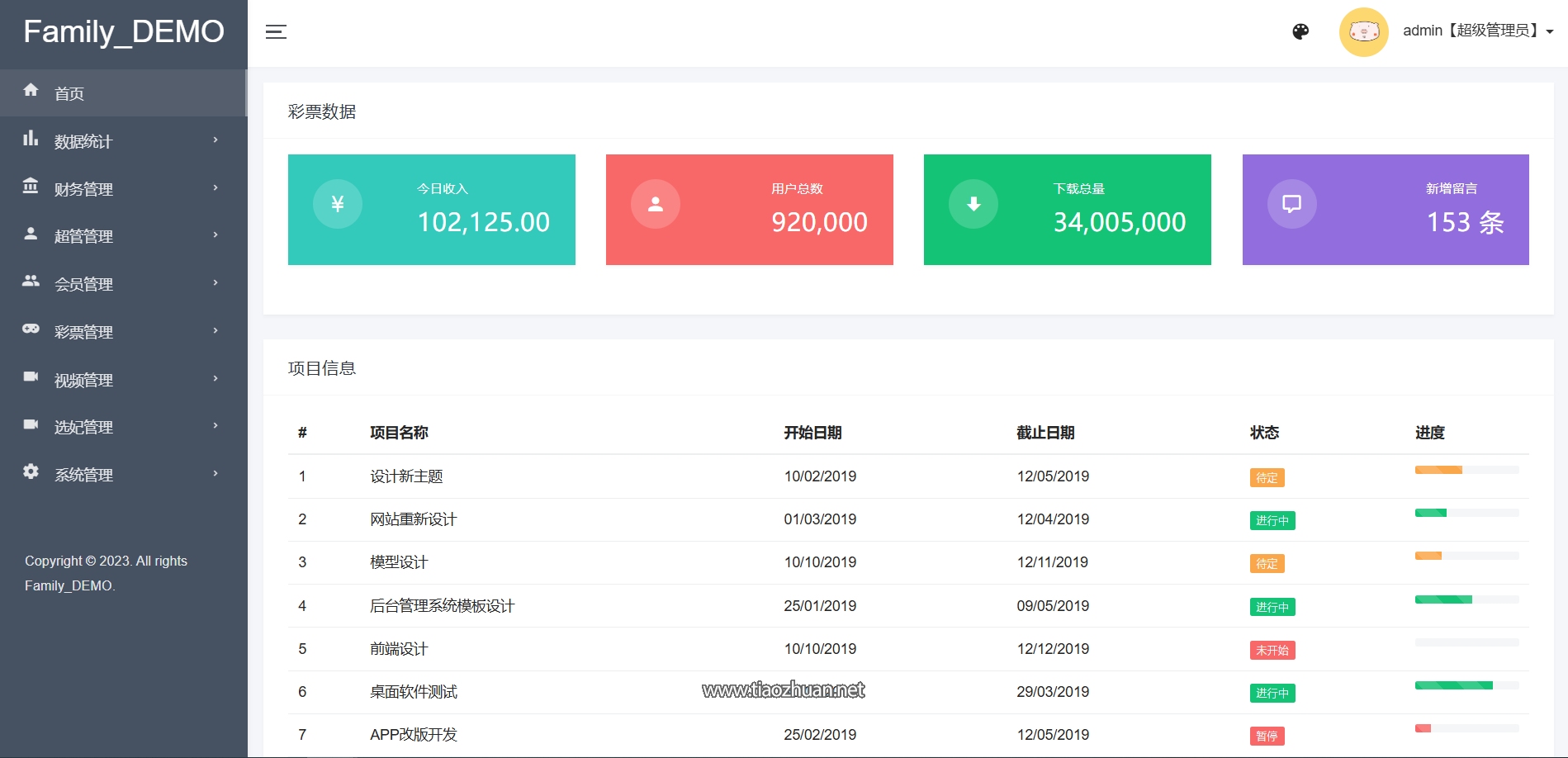Screen dimensions: 1568x758
Task: Click the yen icon on 今日收入 card
Action: click(337, 204)
